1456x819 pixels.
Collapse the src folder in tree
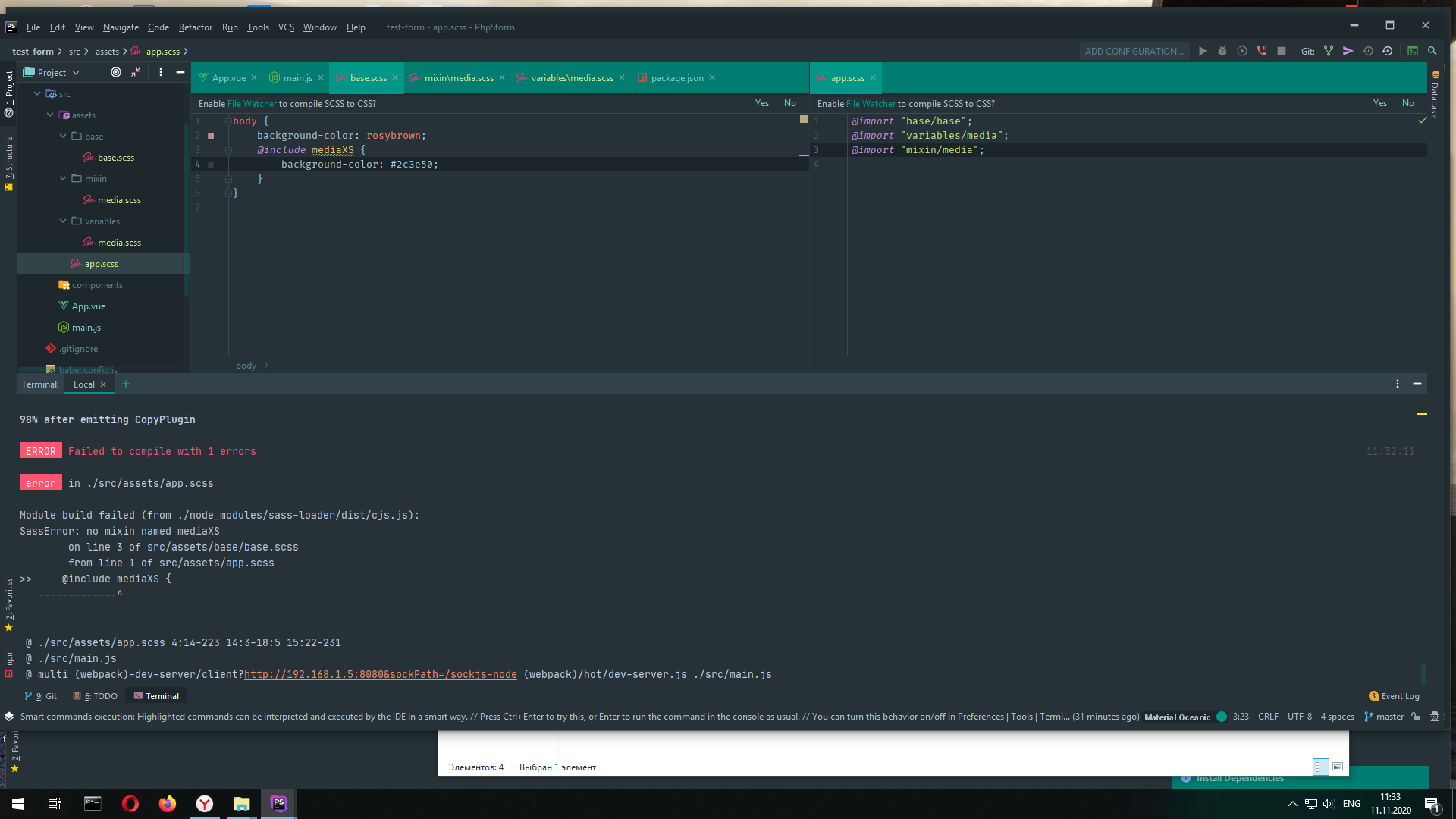(37, 94)
